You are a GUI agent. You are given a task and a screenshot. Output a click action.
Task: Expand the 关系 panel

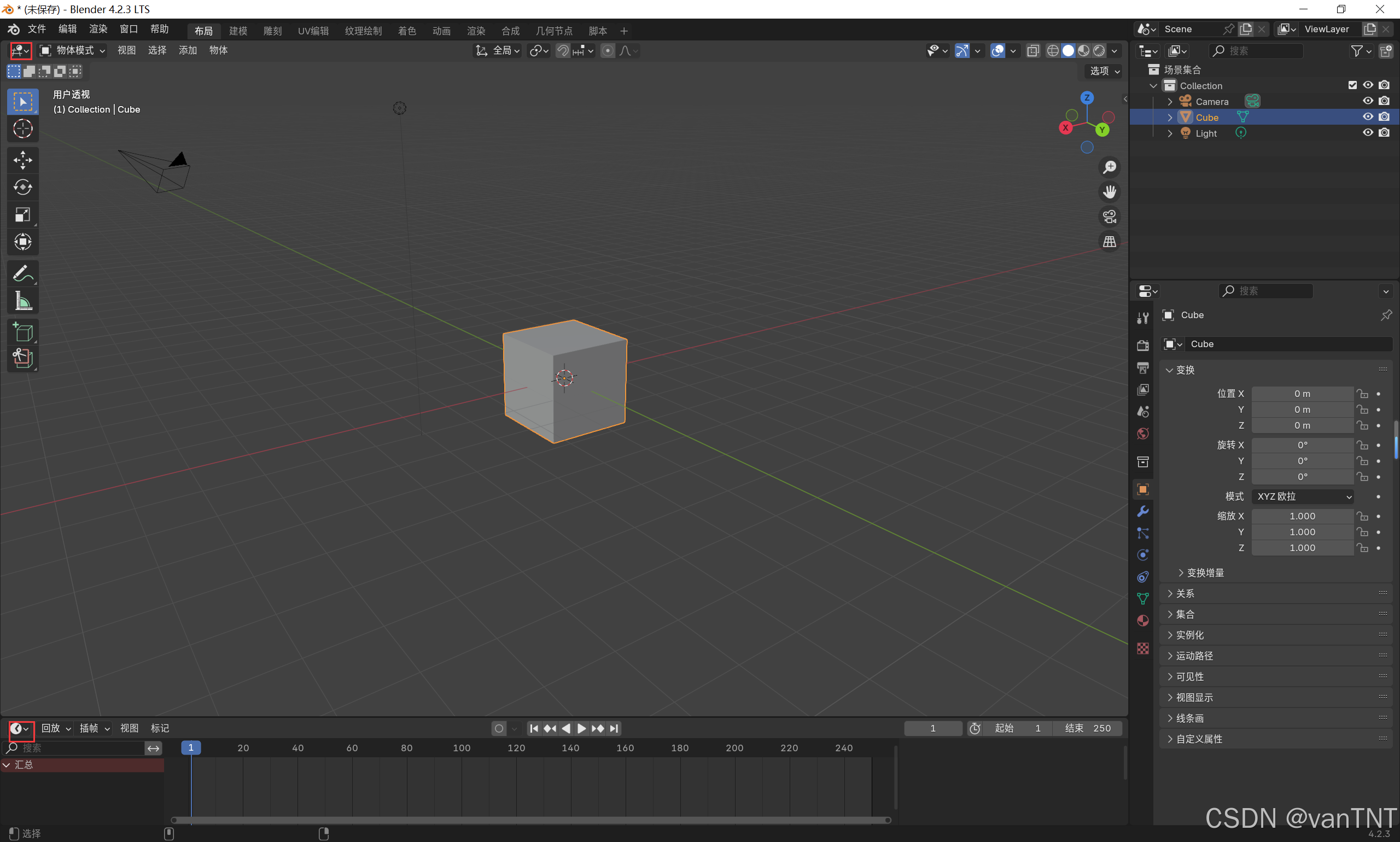(x=1185, y=593)
